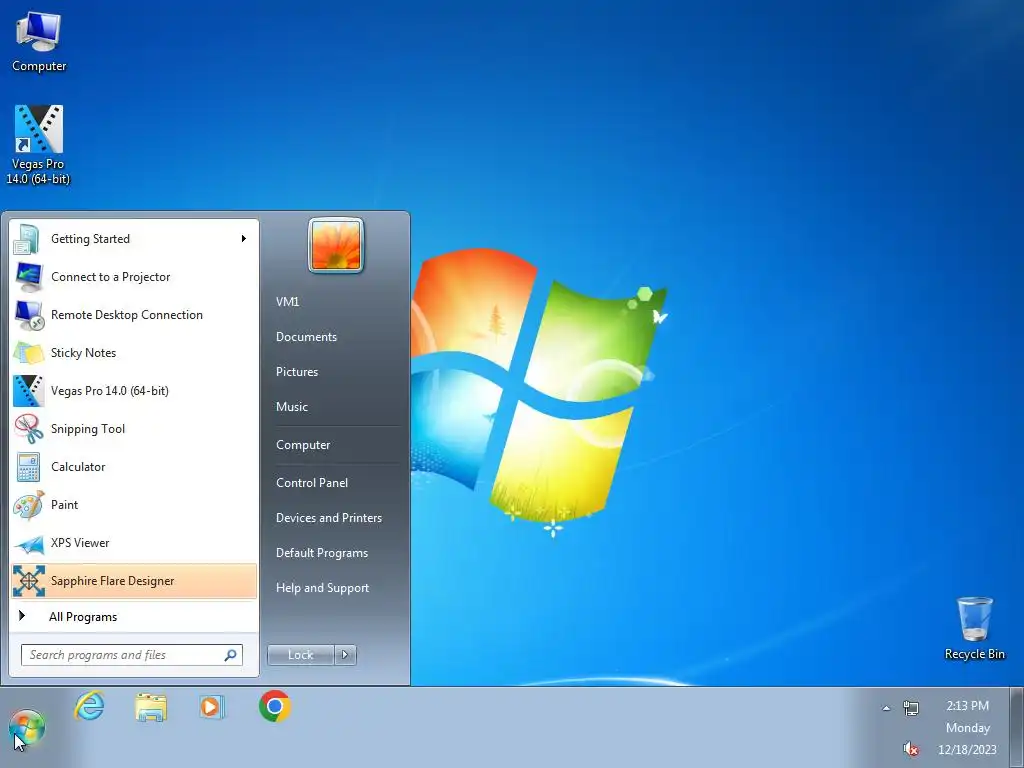Open the Connect to a Projector icon

29,277
